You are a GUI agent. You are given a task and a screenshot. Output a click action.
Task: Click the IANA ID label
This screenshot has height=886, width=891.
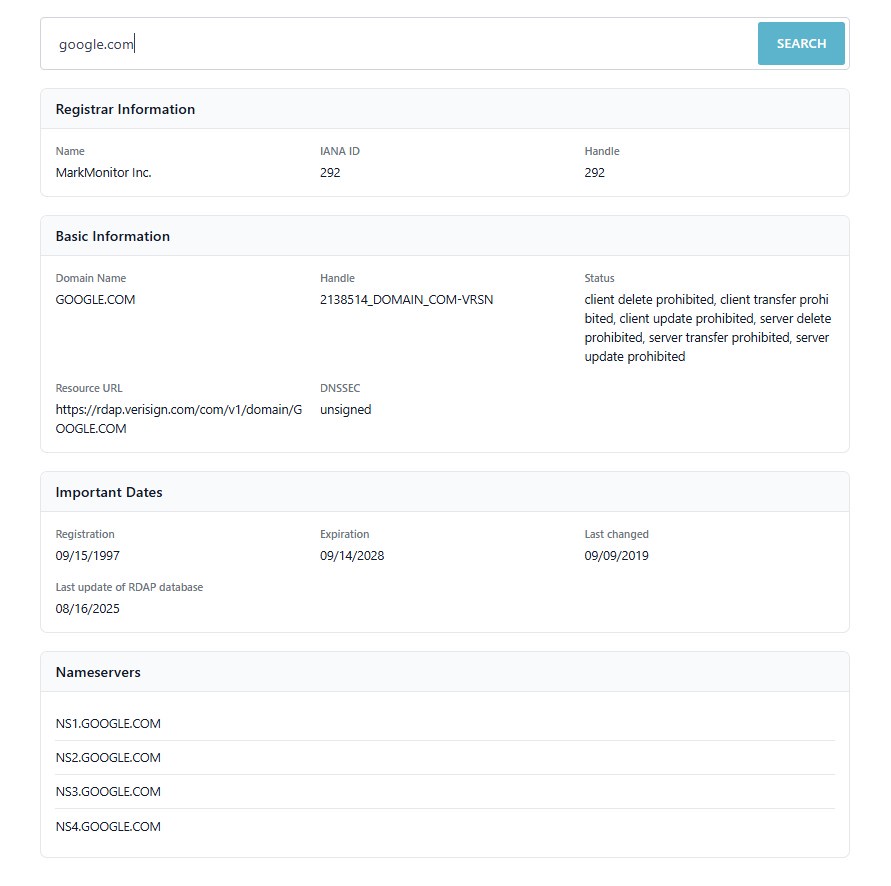pyautogui.click(x=340, y=151)
